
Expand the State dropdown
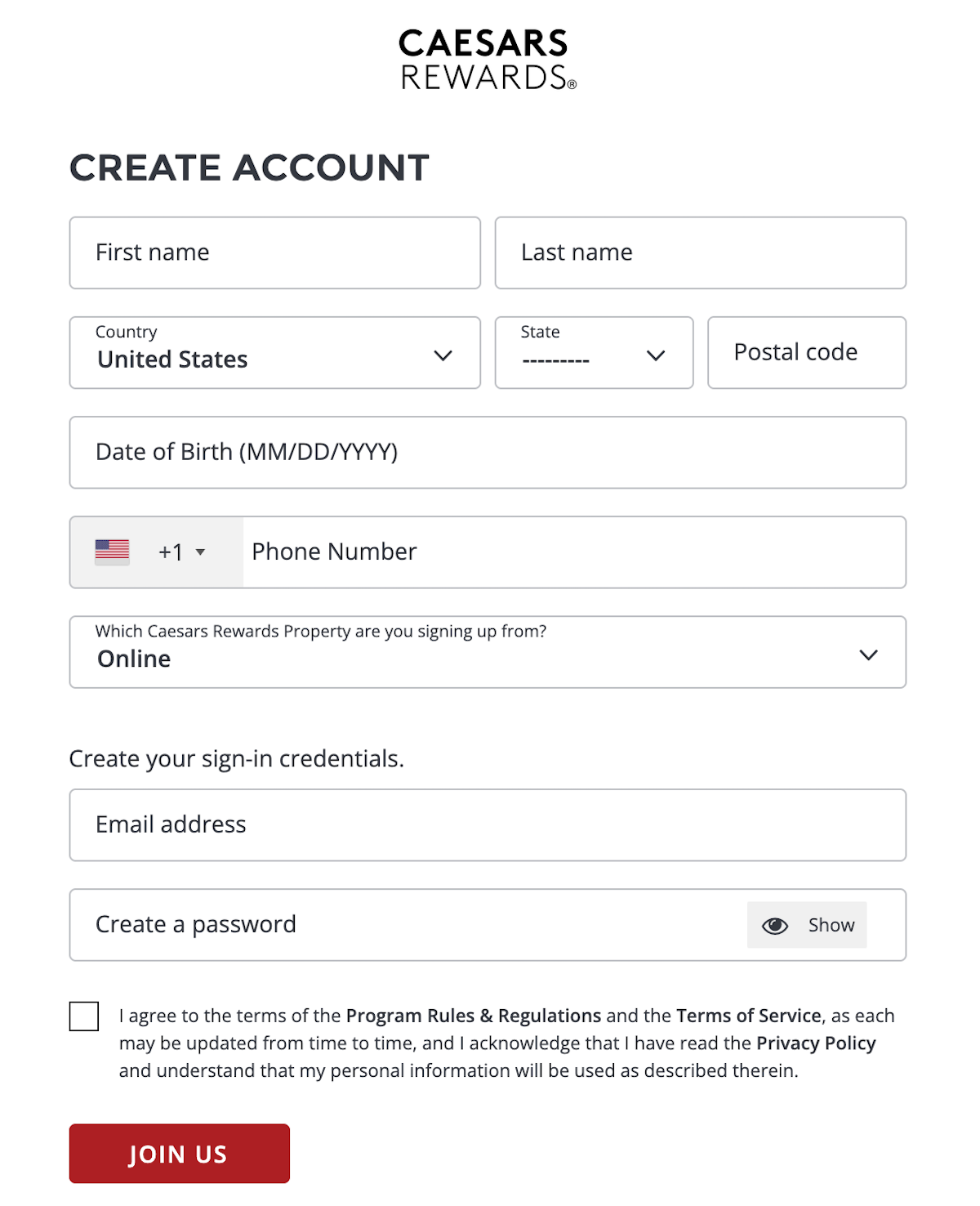(594, 353)
